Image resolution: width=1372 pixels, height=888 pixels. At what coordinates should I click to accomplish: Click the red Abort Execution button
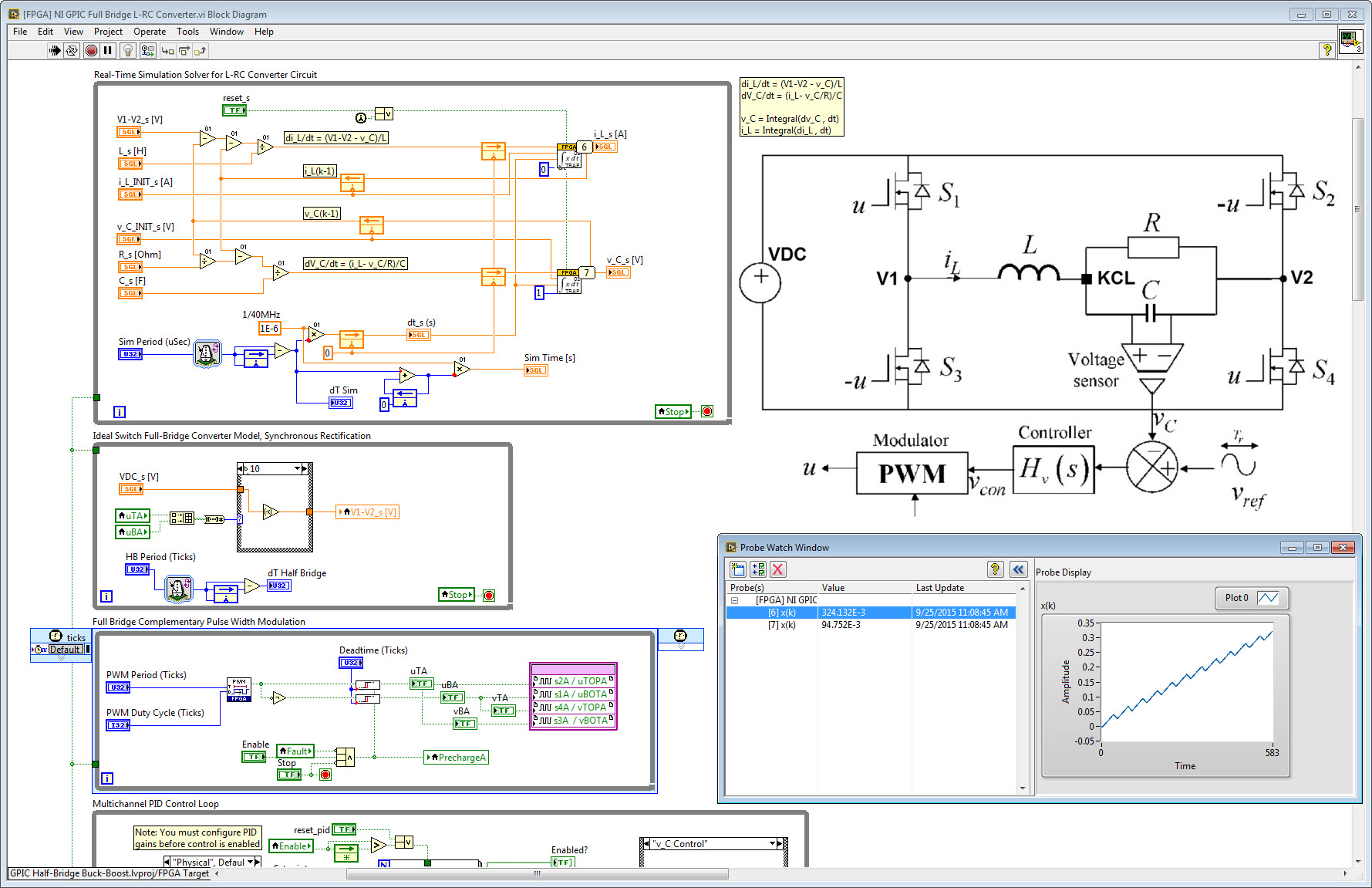pos(91,51)
